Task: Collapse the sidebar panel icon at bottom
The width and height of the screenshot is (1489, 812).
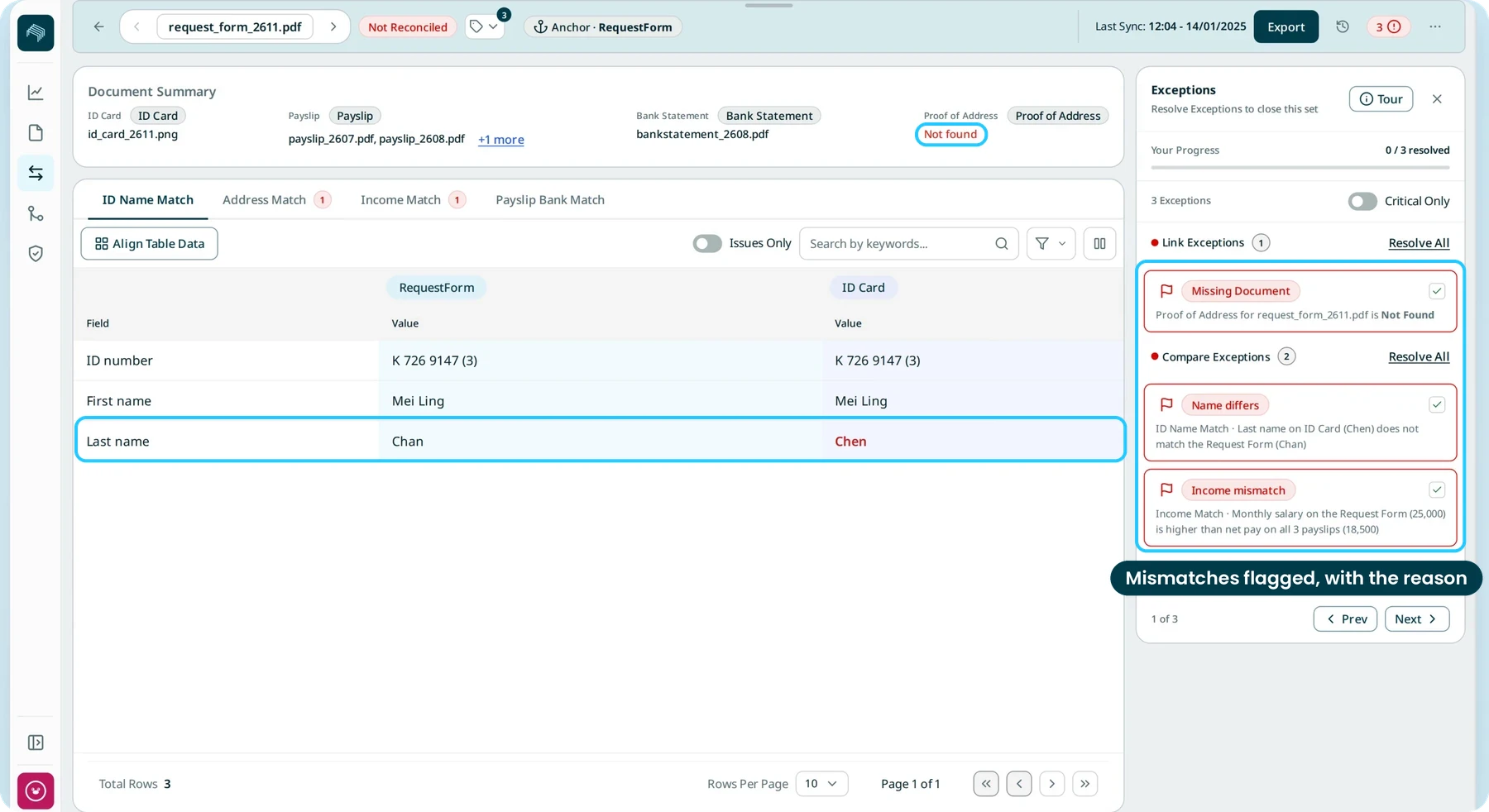Action: coord(36,743)
